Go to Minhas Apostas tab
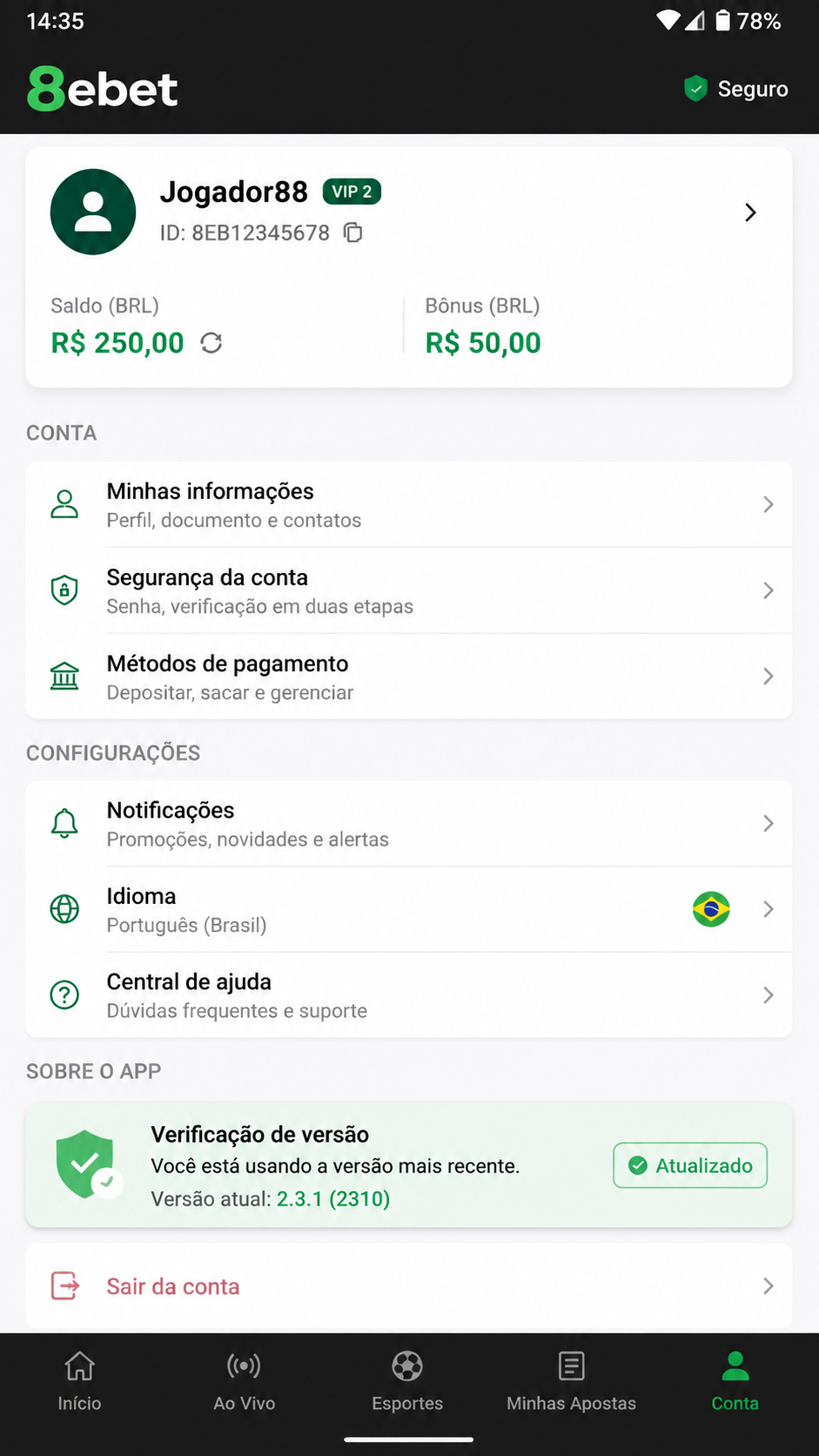This screenshot has height=1456, width=819. pos(572,1381)
